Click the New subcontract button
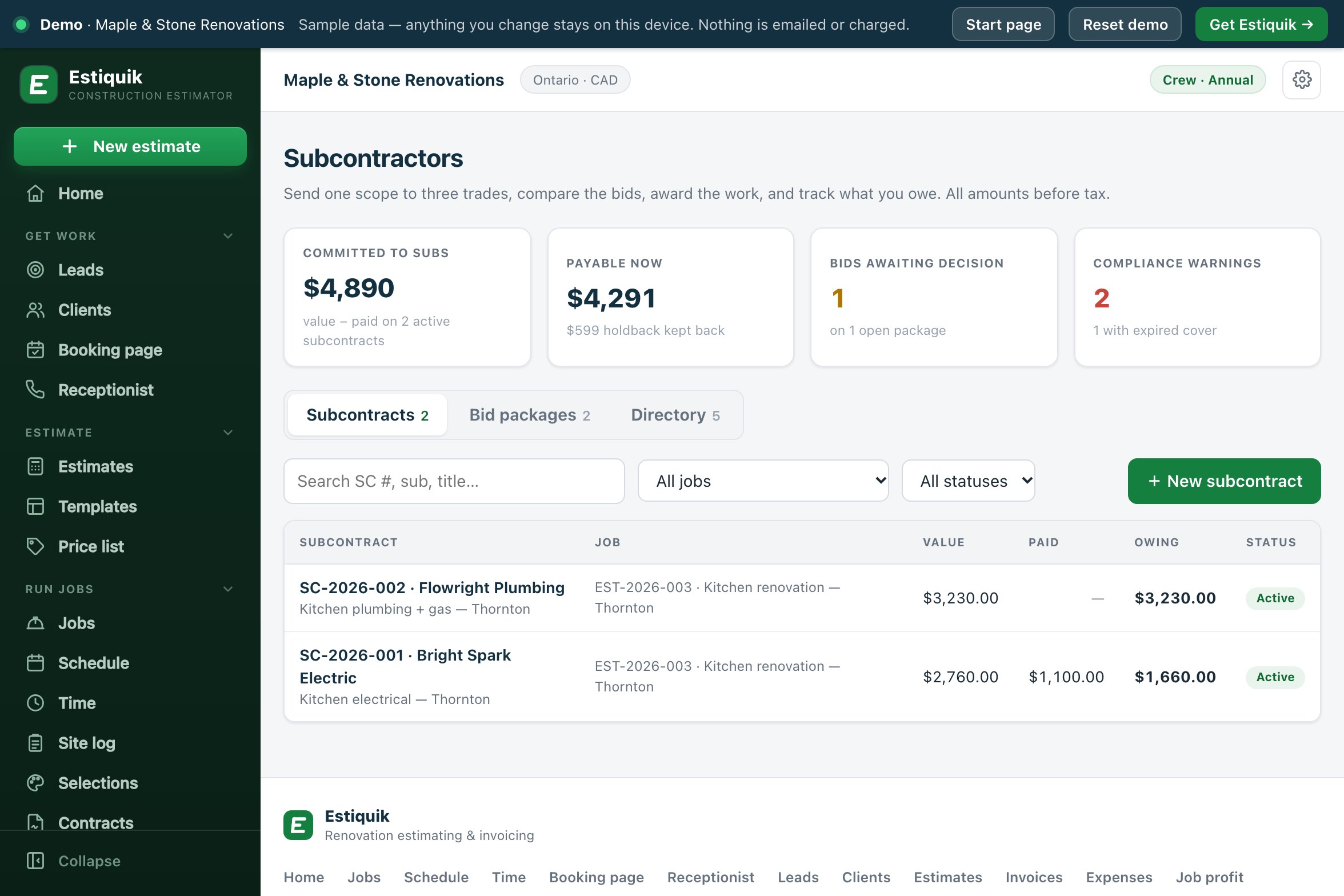 click(x=1224, y=481)
